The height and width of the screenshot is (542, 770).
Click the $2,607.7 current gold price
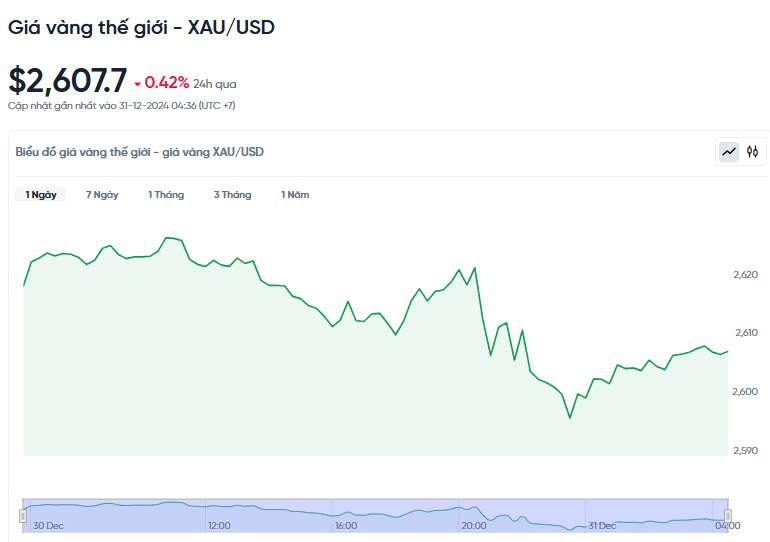68,79
